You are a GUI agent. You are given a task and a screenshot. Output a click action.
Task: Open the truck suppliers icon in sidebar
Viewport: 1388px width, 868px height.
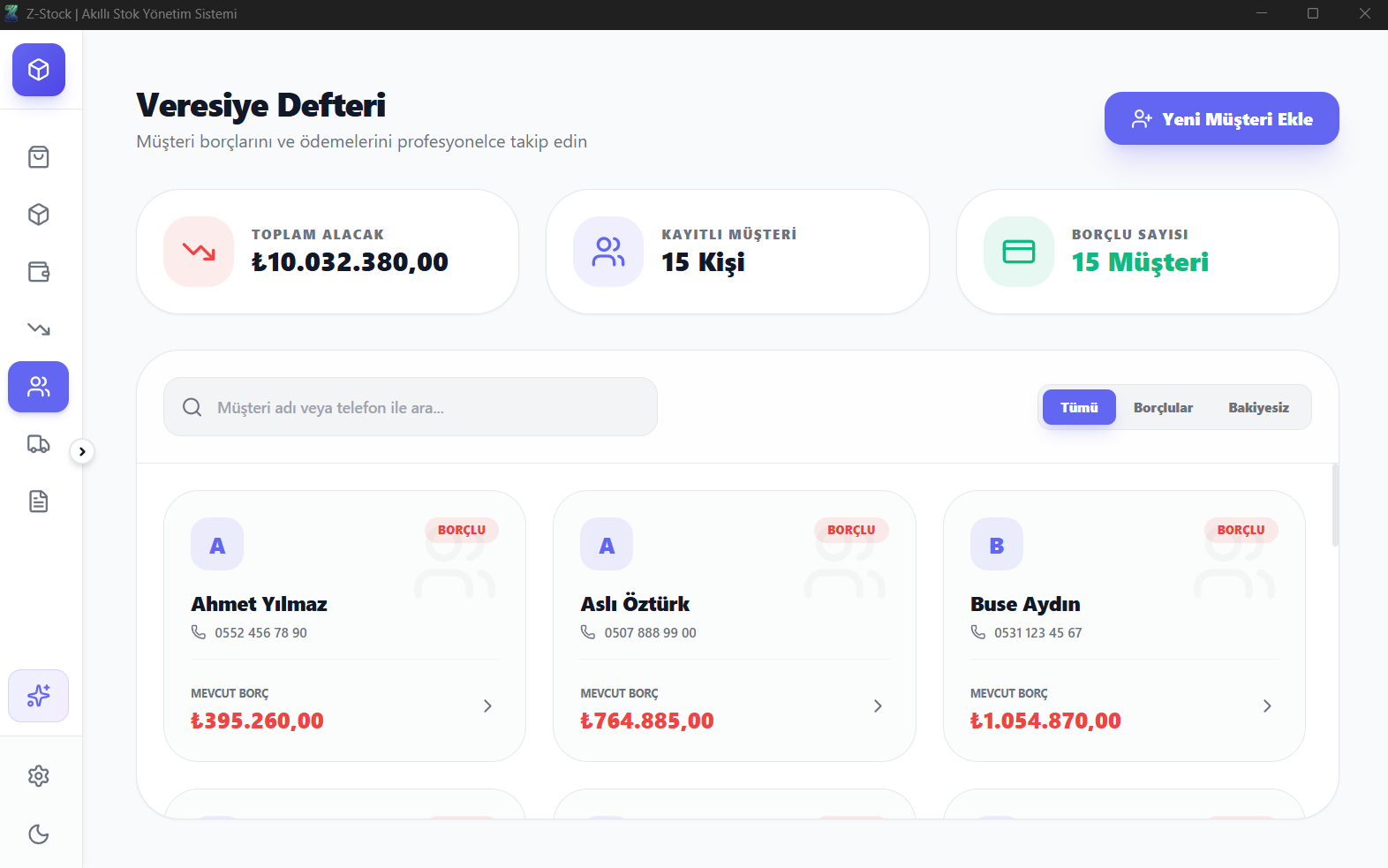coord(39,444)
